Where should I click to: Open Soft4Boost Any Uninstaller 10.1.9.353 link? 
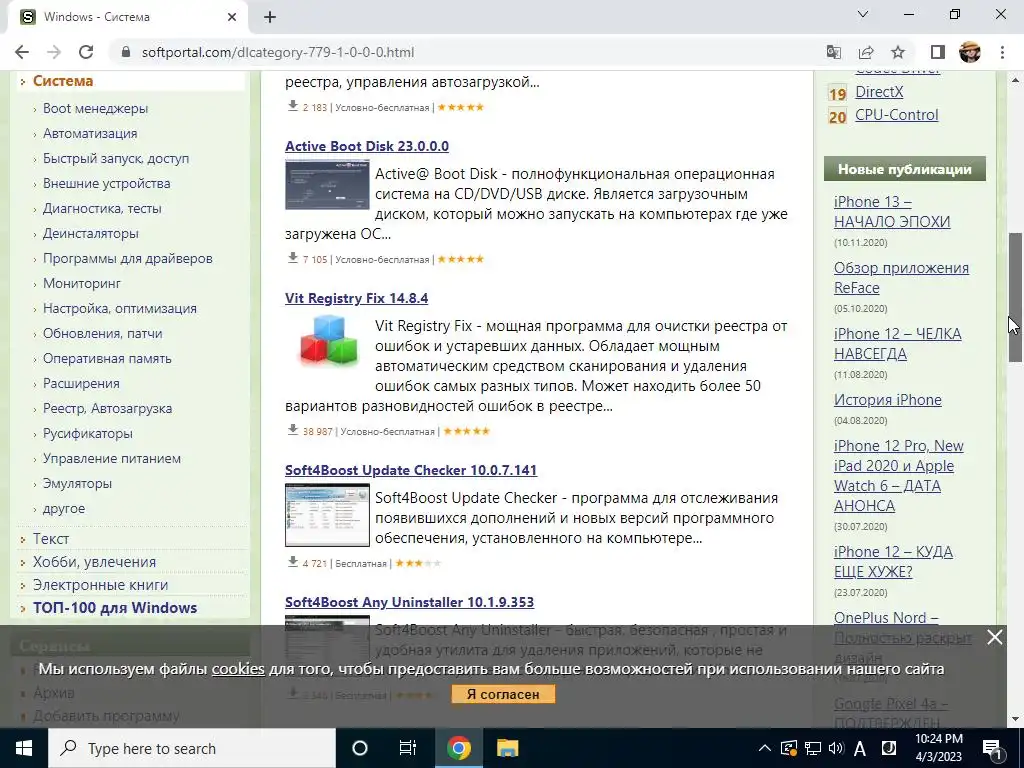[409, 602]
